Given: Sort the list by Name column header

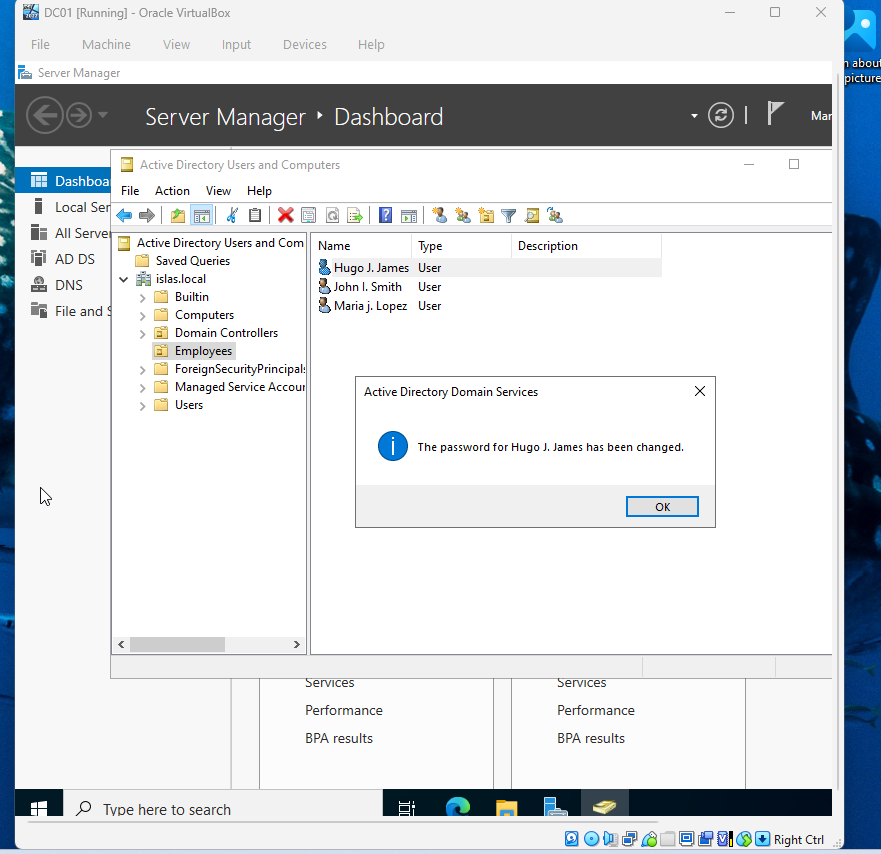Looking at the screenshot, I should click(361, 246).
